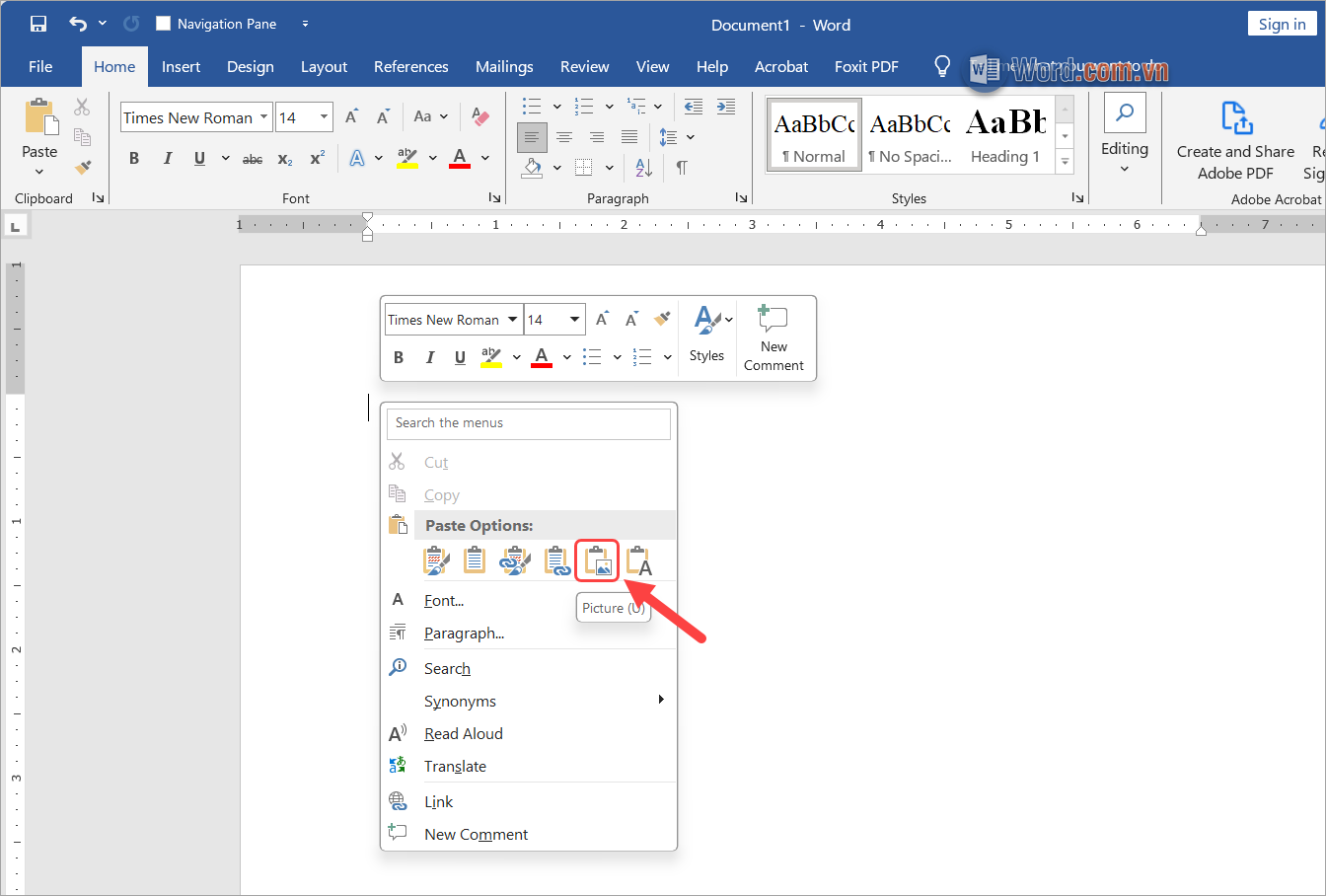The image size is (1326, 896).
Task: Click Center alignment in ribbon
Action: tap(564, 137)
